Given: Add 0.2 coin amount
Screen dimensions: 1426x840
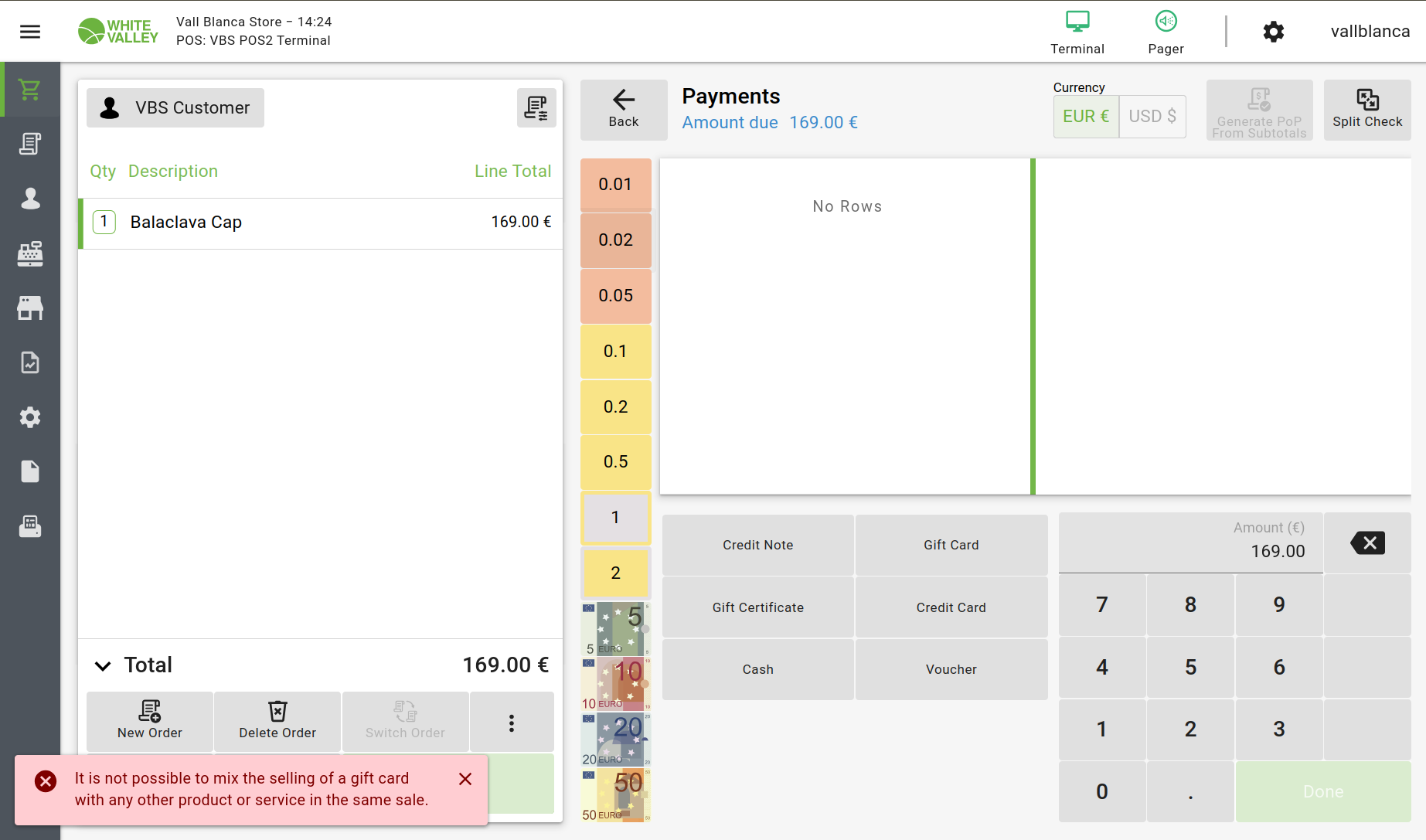Looking at the screenshot, I should (616, 407).
